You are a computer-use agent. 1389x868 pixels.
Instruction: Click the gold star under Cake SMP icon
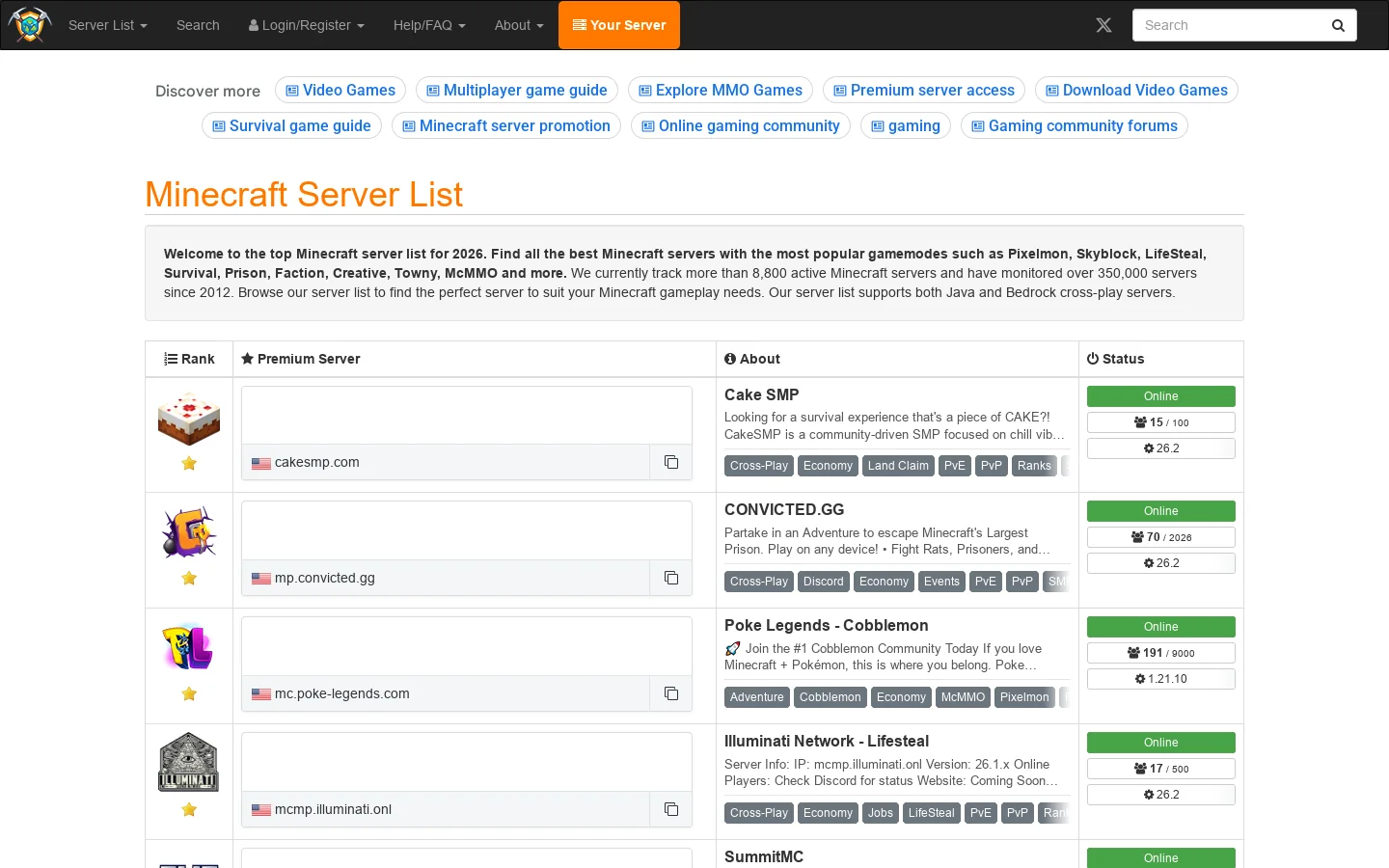click(189, 463)
